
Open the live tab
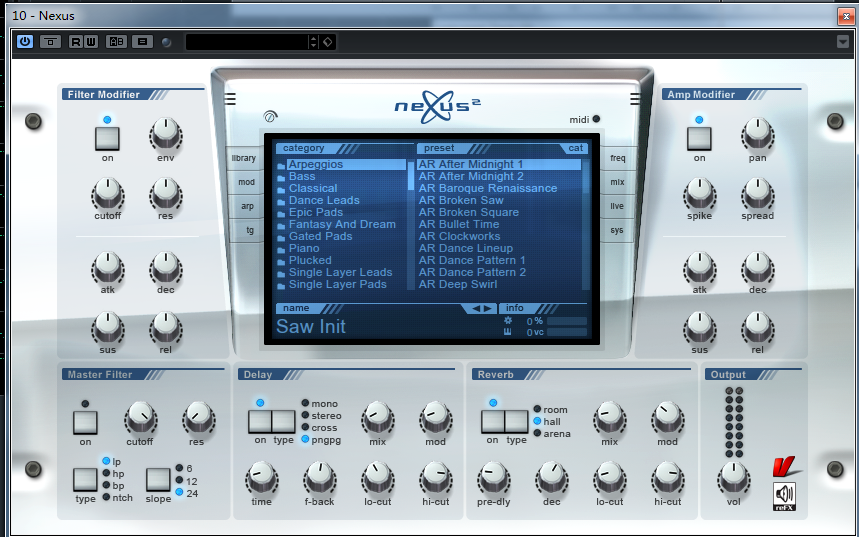click(x=617, y=206)
